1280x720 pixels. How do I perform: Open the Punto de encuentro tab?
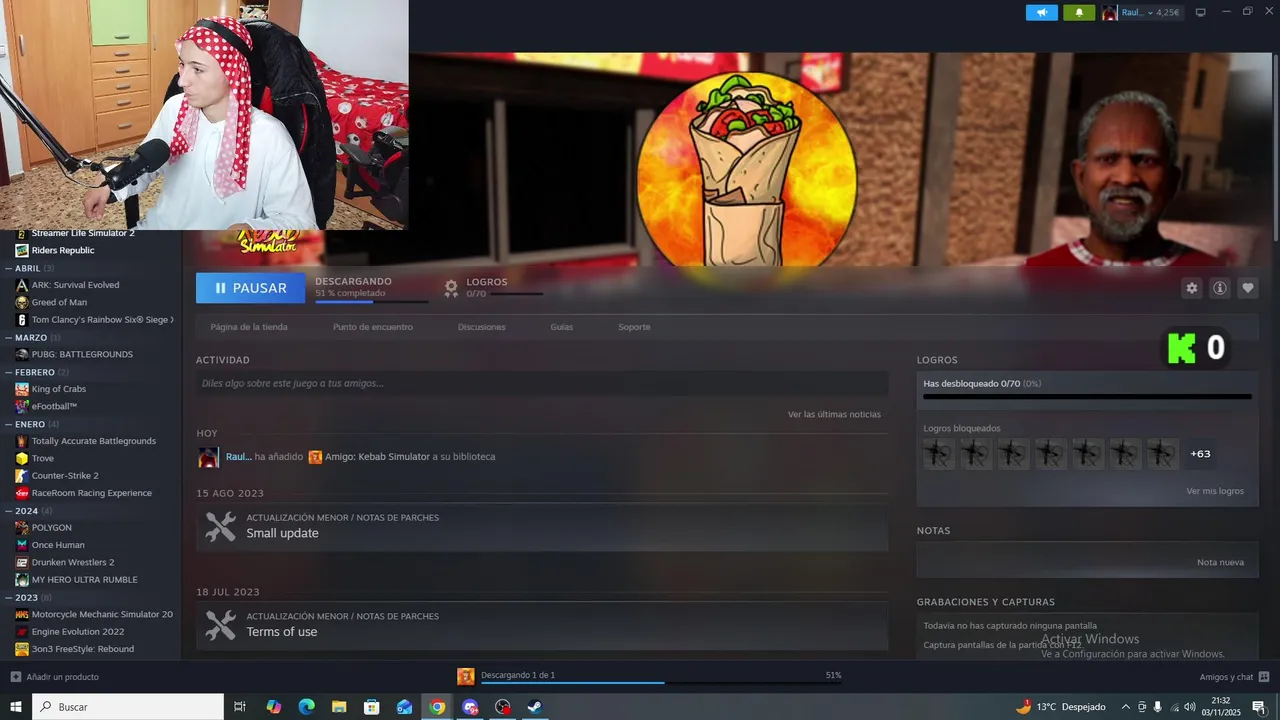coord(373,327)
